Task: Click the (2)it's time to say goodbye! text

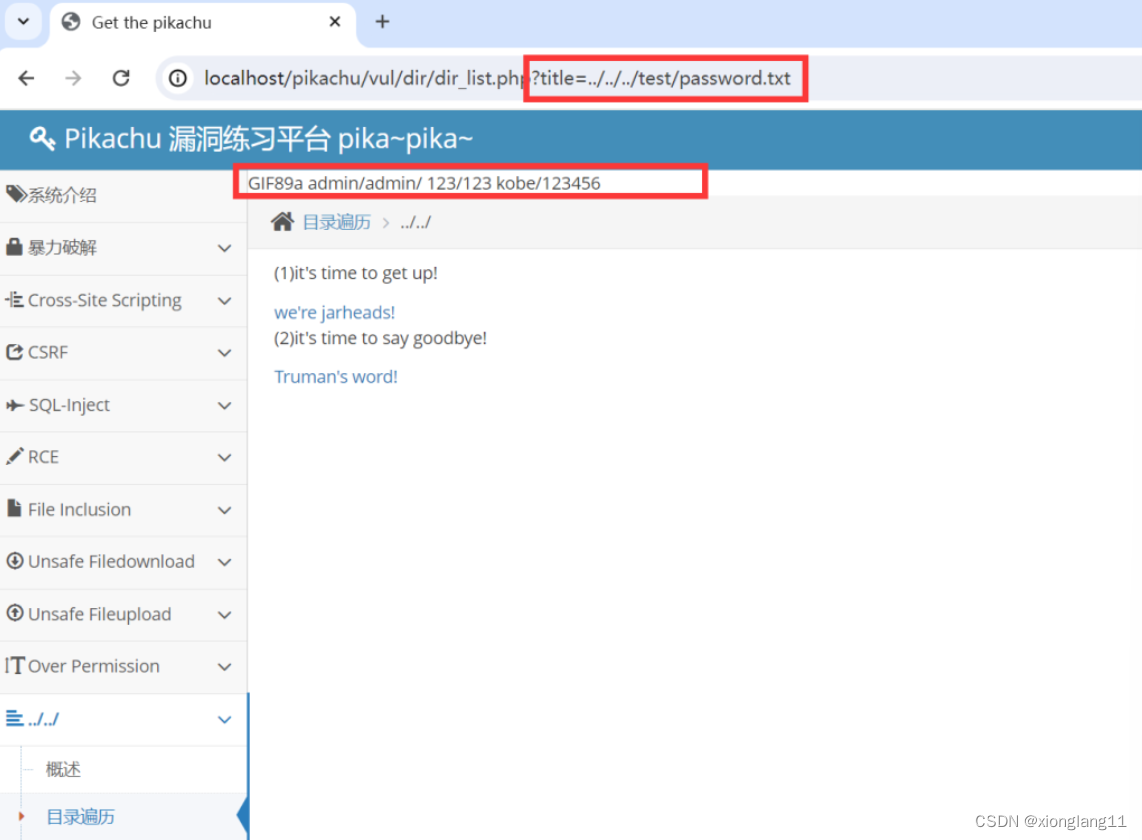Action: (380, 338)
